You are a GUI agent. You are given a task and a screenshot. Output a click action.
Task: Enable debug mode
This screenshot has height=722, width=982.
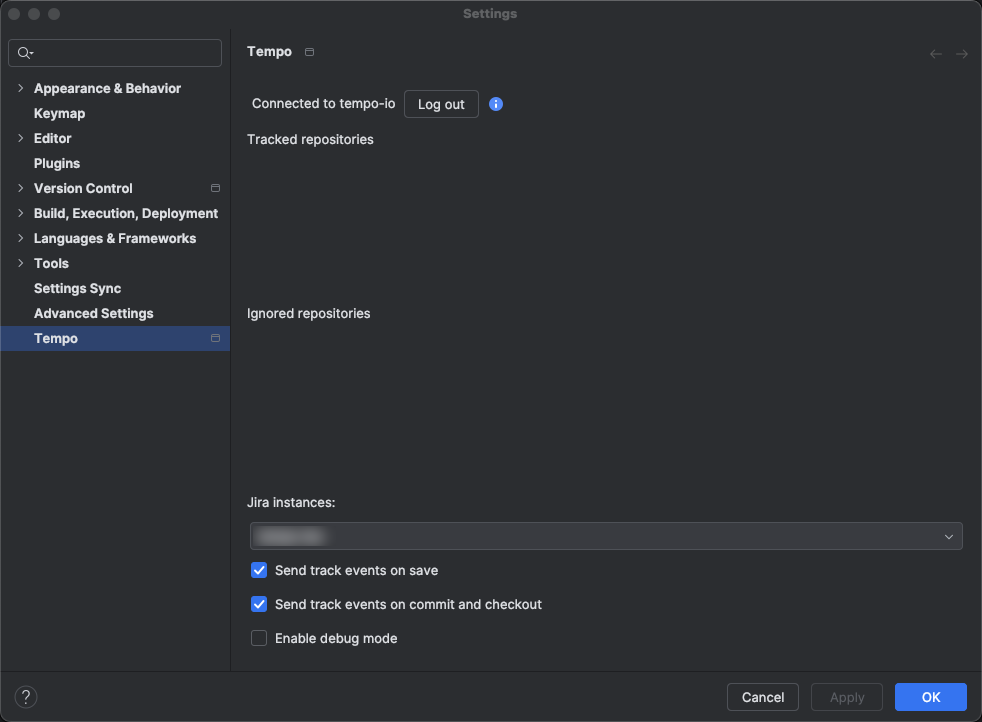click(x=259, y=638)
